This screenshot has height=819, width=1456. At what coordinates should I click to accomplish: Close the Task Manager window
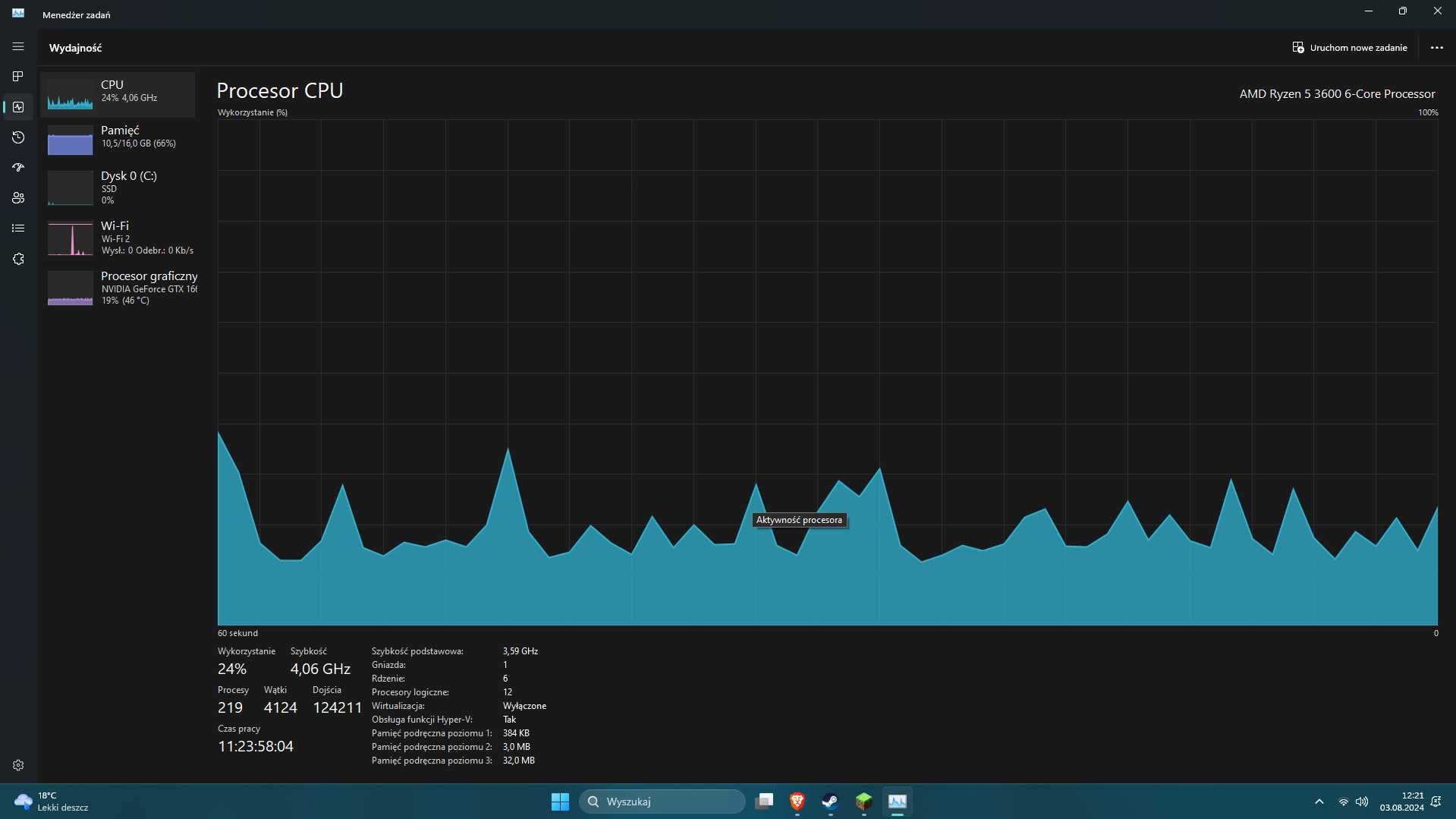tap(1437, 11)
